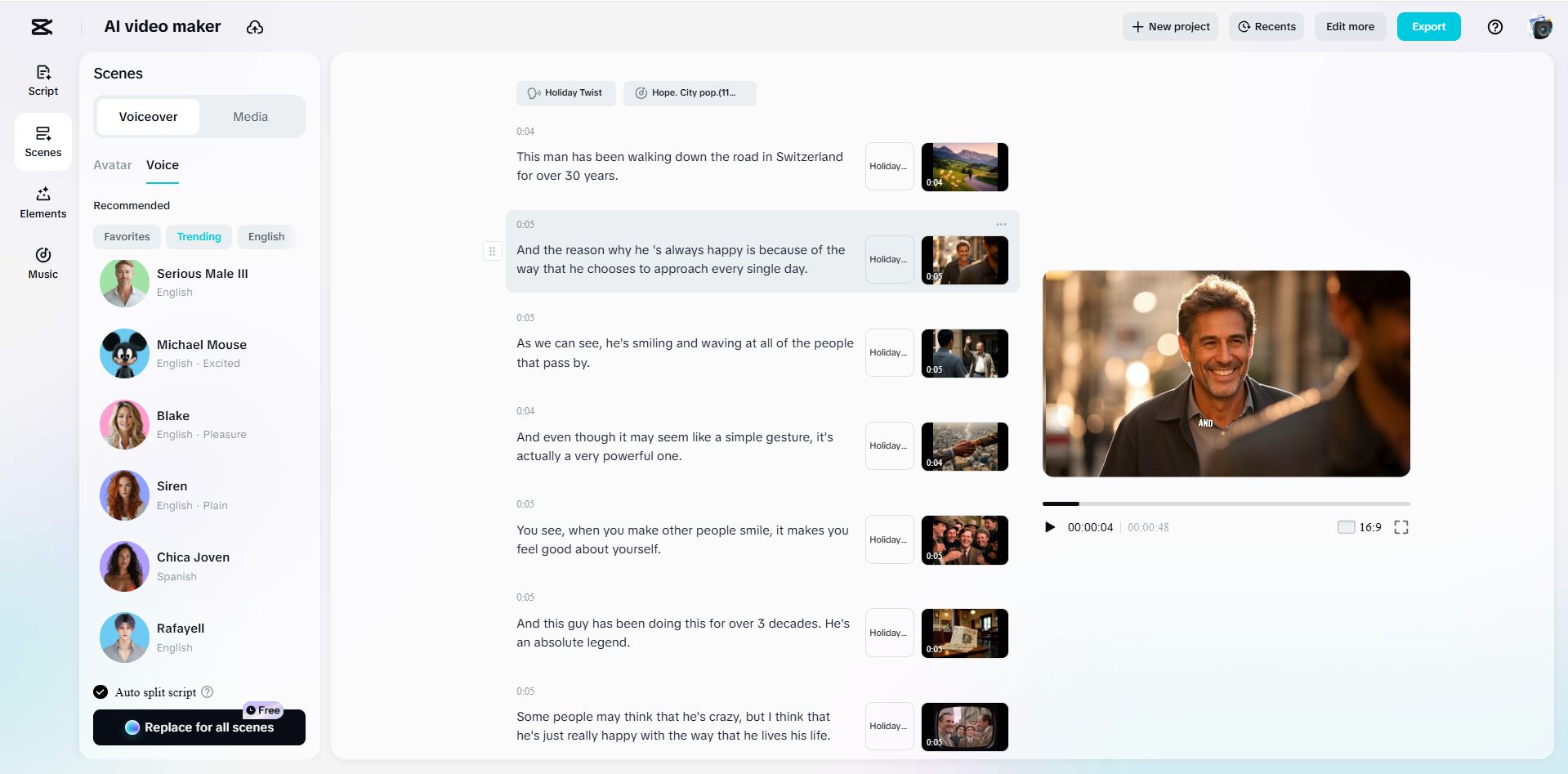This screenshot has height=774, width=1568.
Task: Open the Scenes panel in sidebar
Action: 43,141
